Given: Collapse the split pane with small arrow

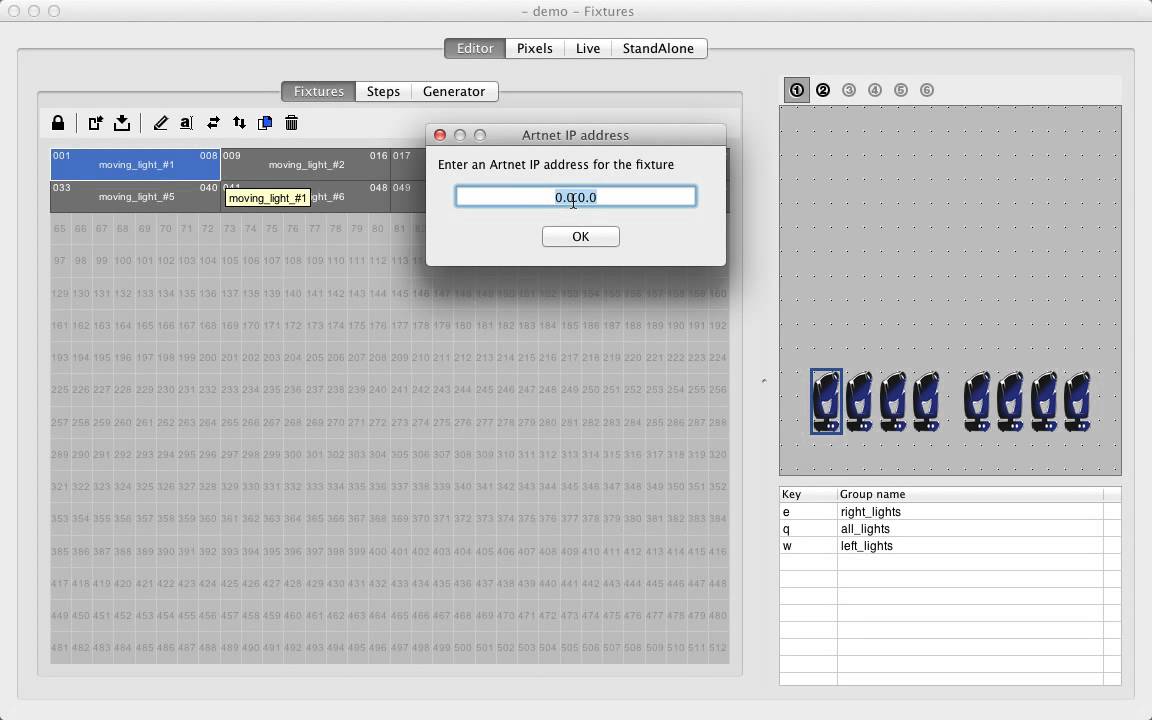Looking at the screenshot, I should 764,381.
